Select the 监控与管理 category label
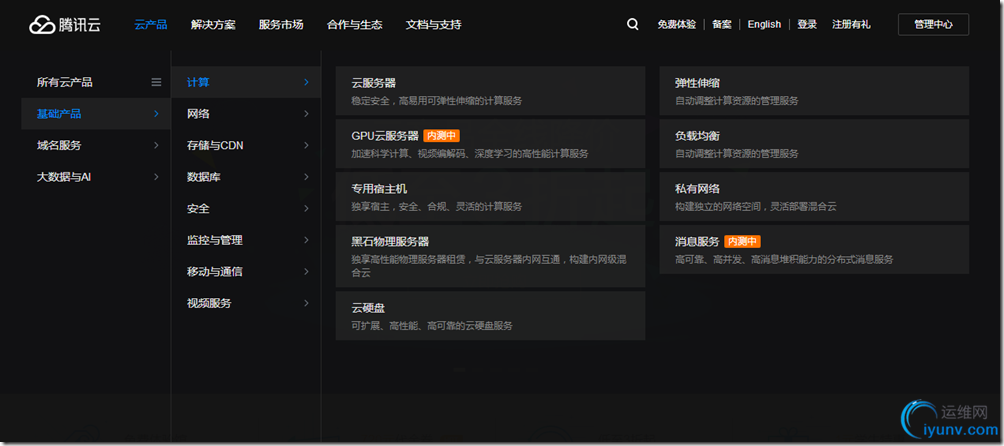 pos(215,240)
